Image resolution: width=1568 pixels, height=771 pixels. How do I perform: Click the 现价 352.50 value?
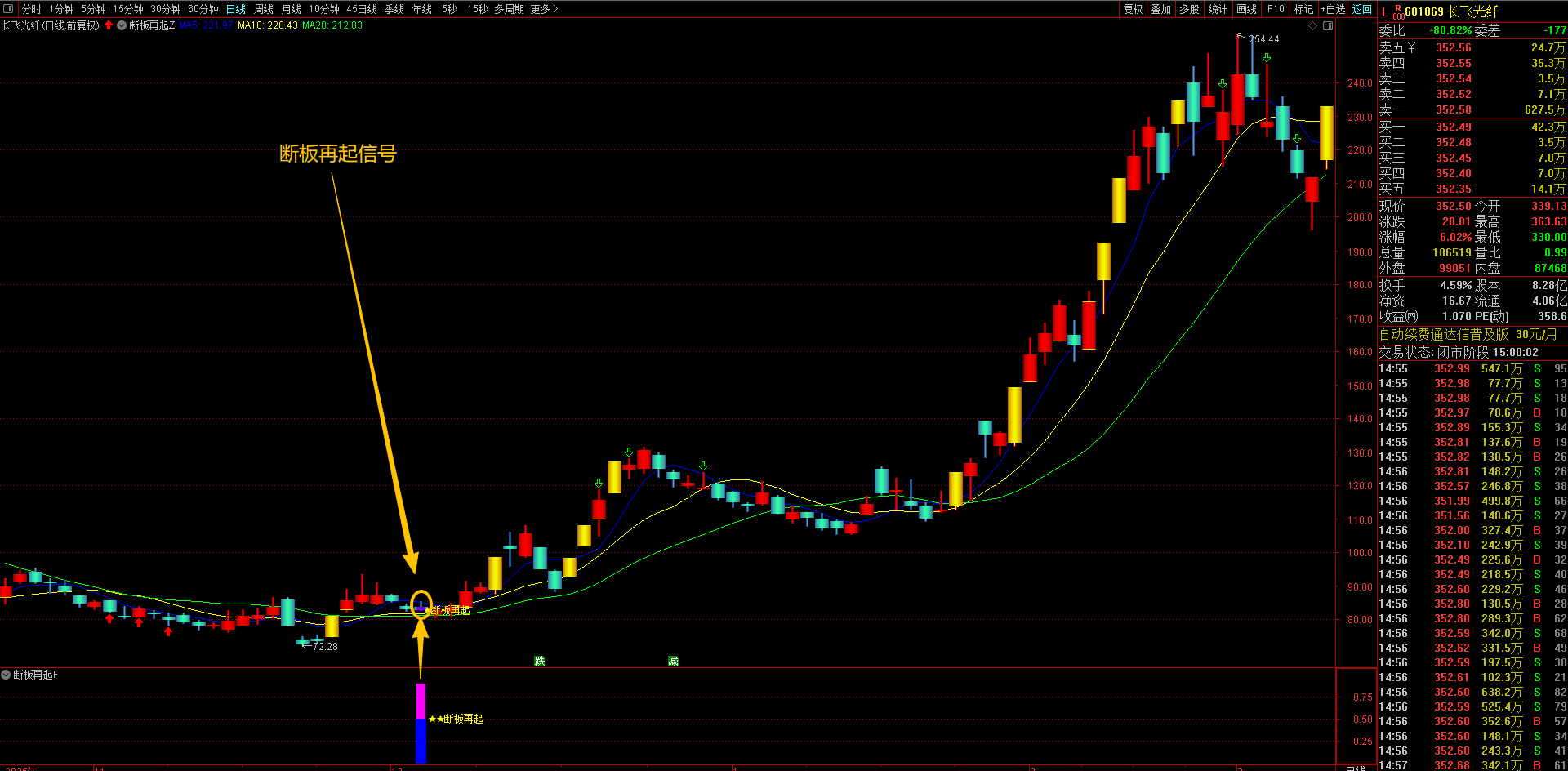(1454, 206)
